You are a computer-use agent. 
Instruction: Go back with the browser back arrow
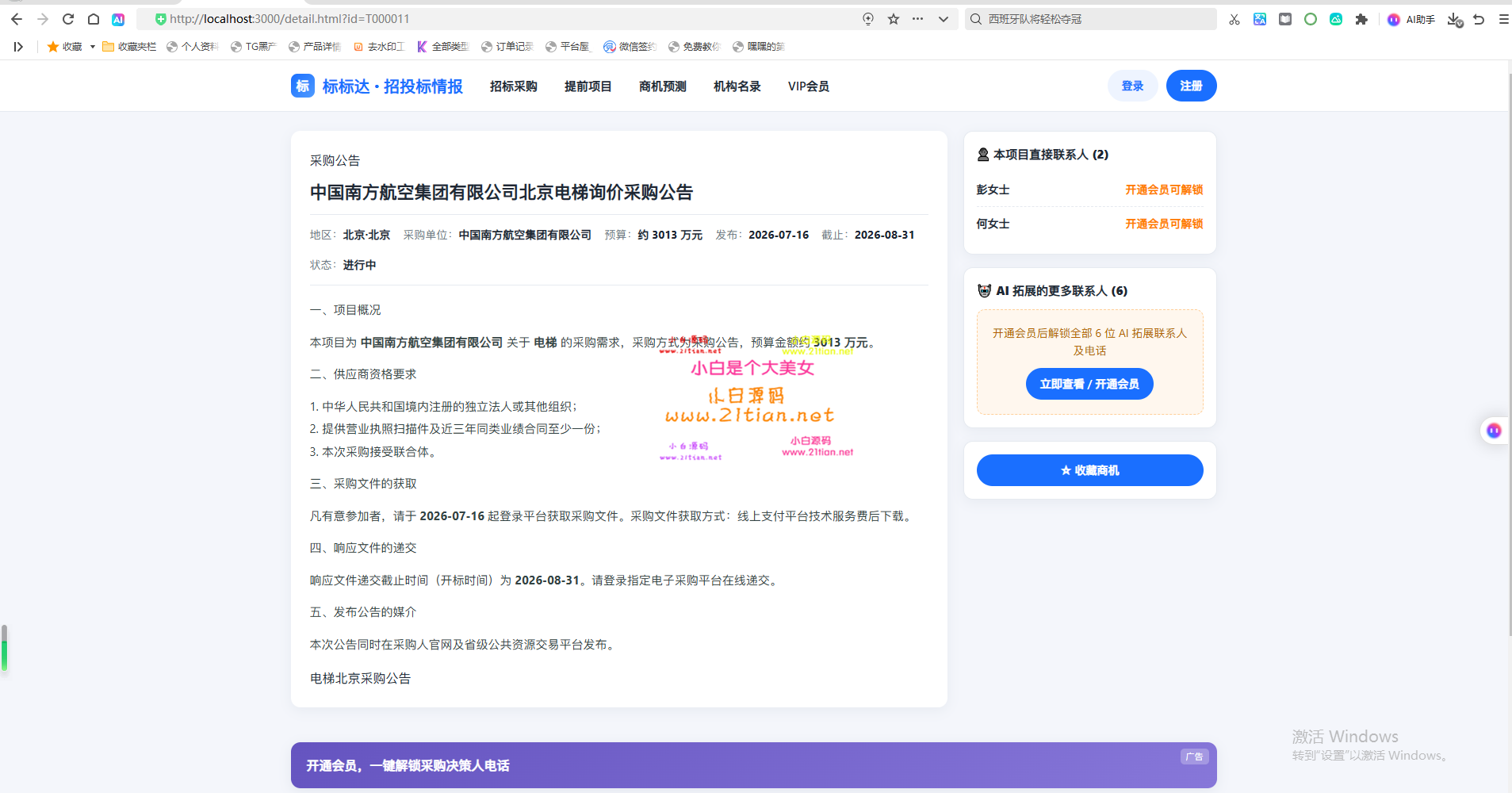tap(17, 19)
